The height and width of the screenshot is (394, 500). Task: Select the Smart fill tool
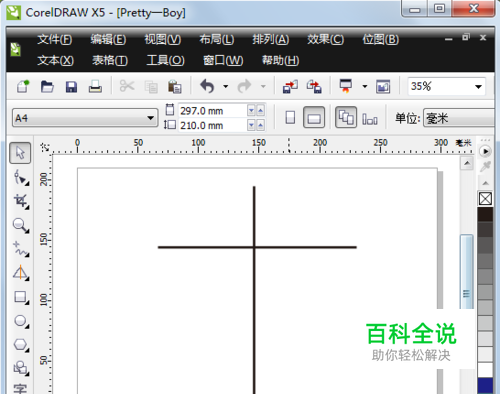tap(21, 273)
